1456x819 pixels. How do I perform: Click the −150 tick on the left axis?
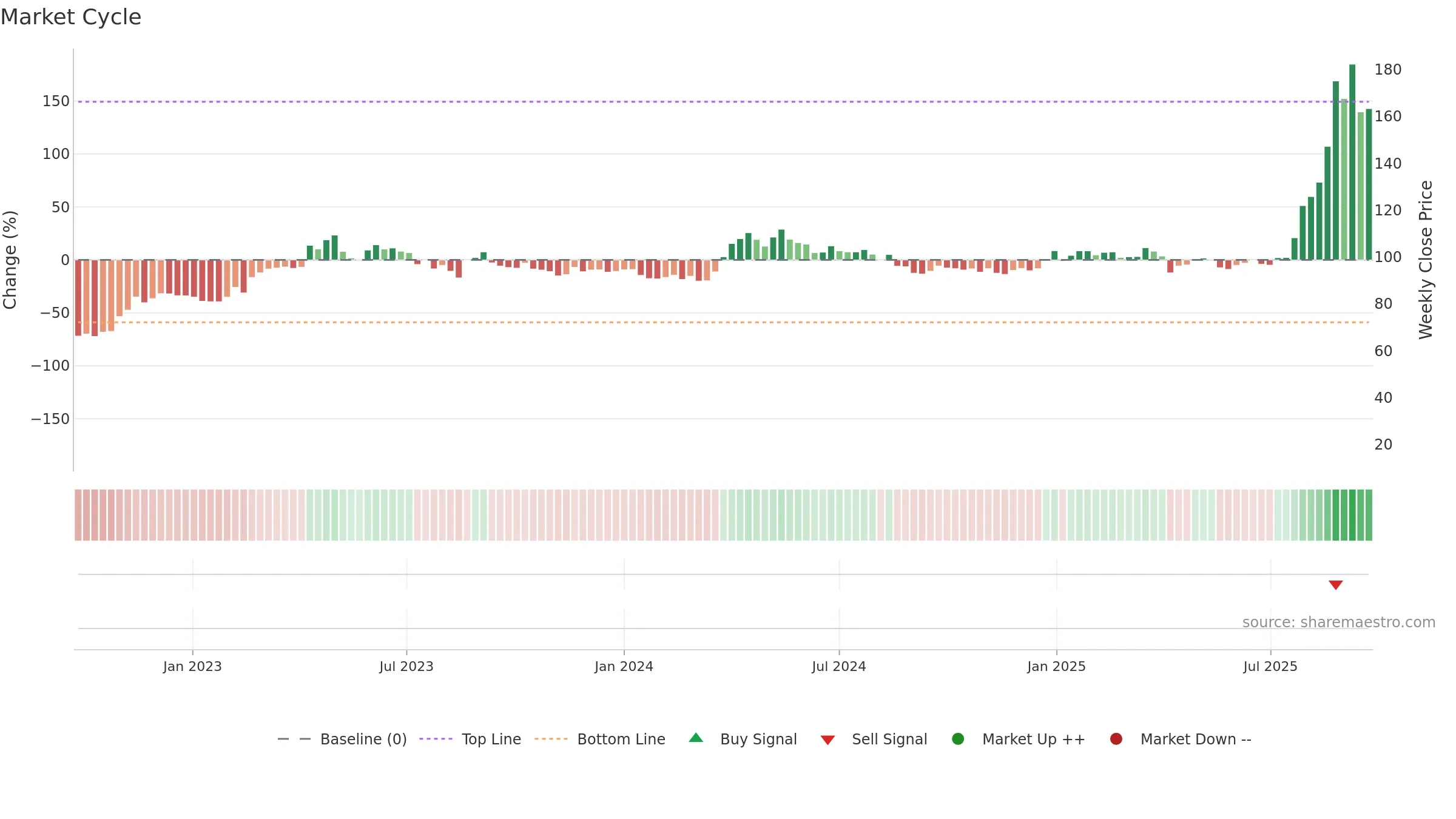50,419
